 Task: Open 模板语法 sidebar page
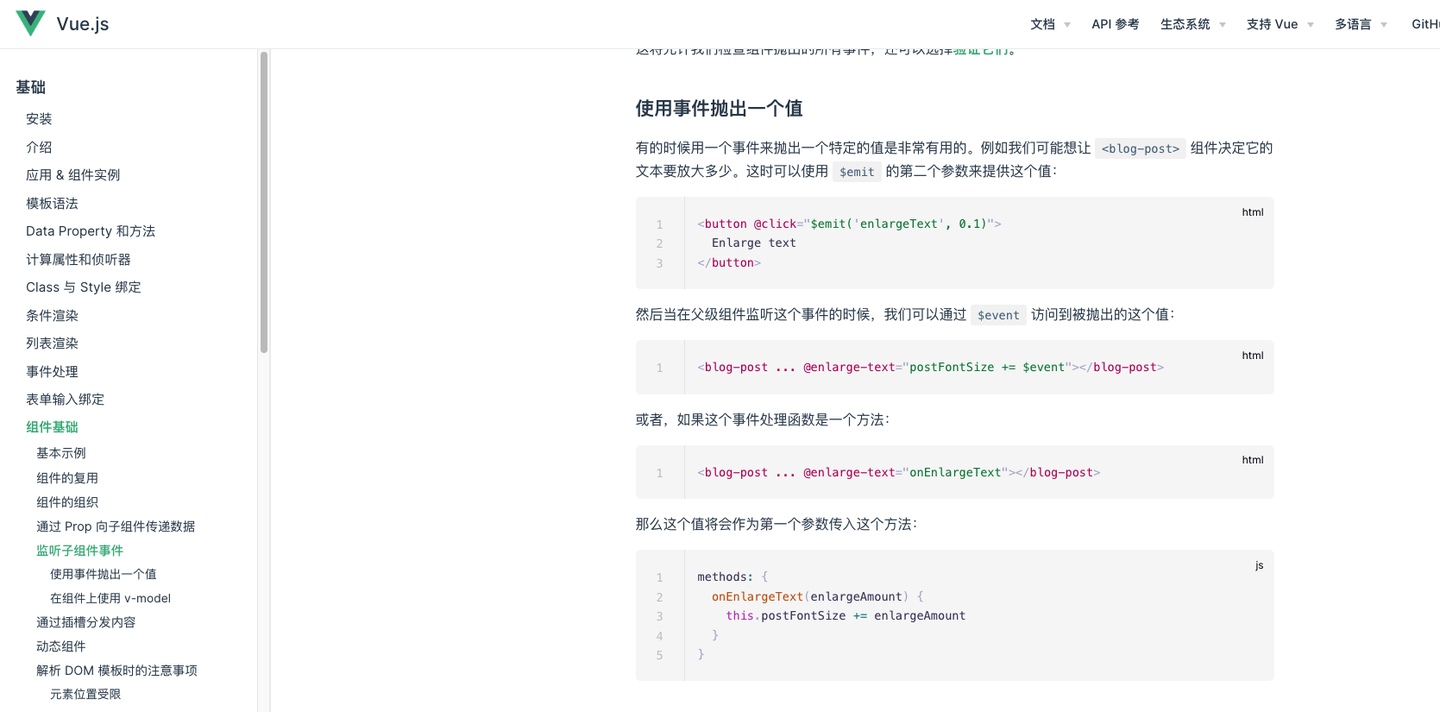point(52,203)
